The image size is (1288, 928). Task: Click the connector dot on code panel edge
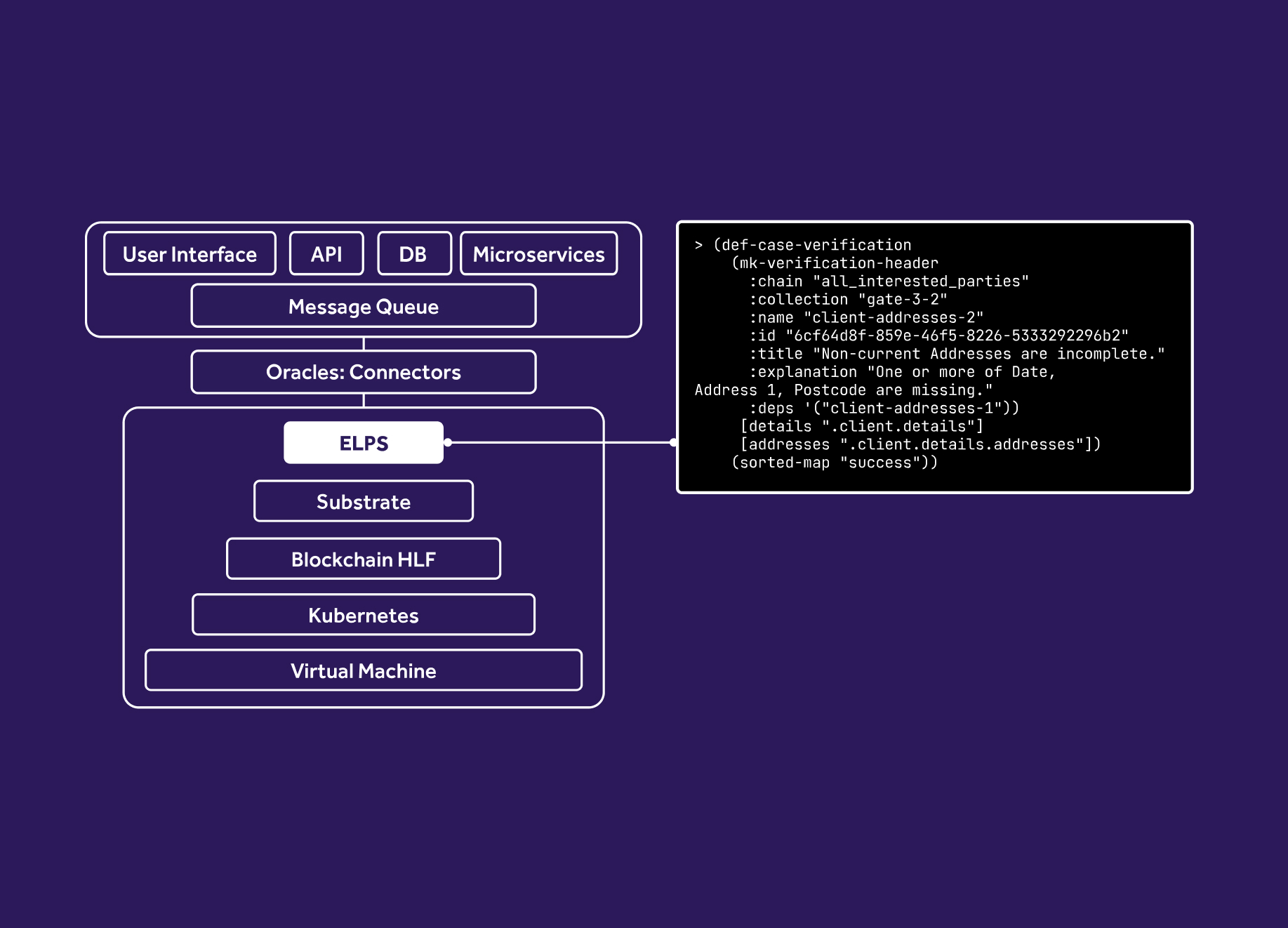click(x=674, y=442)
